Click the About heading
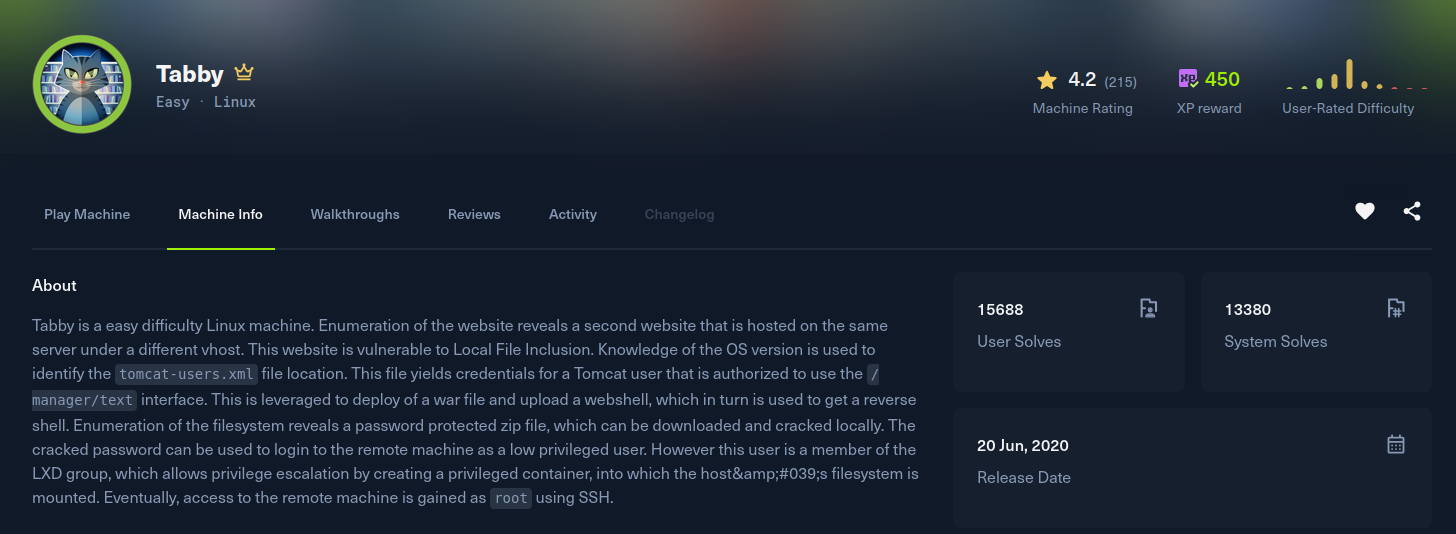1456x534 pixels. click(x=54, y=286)
